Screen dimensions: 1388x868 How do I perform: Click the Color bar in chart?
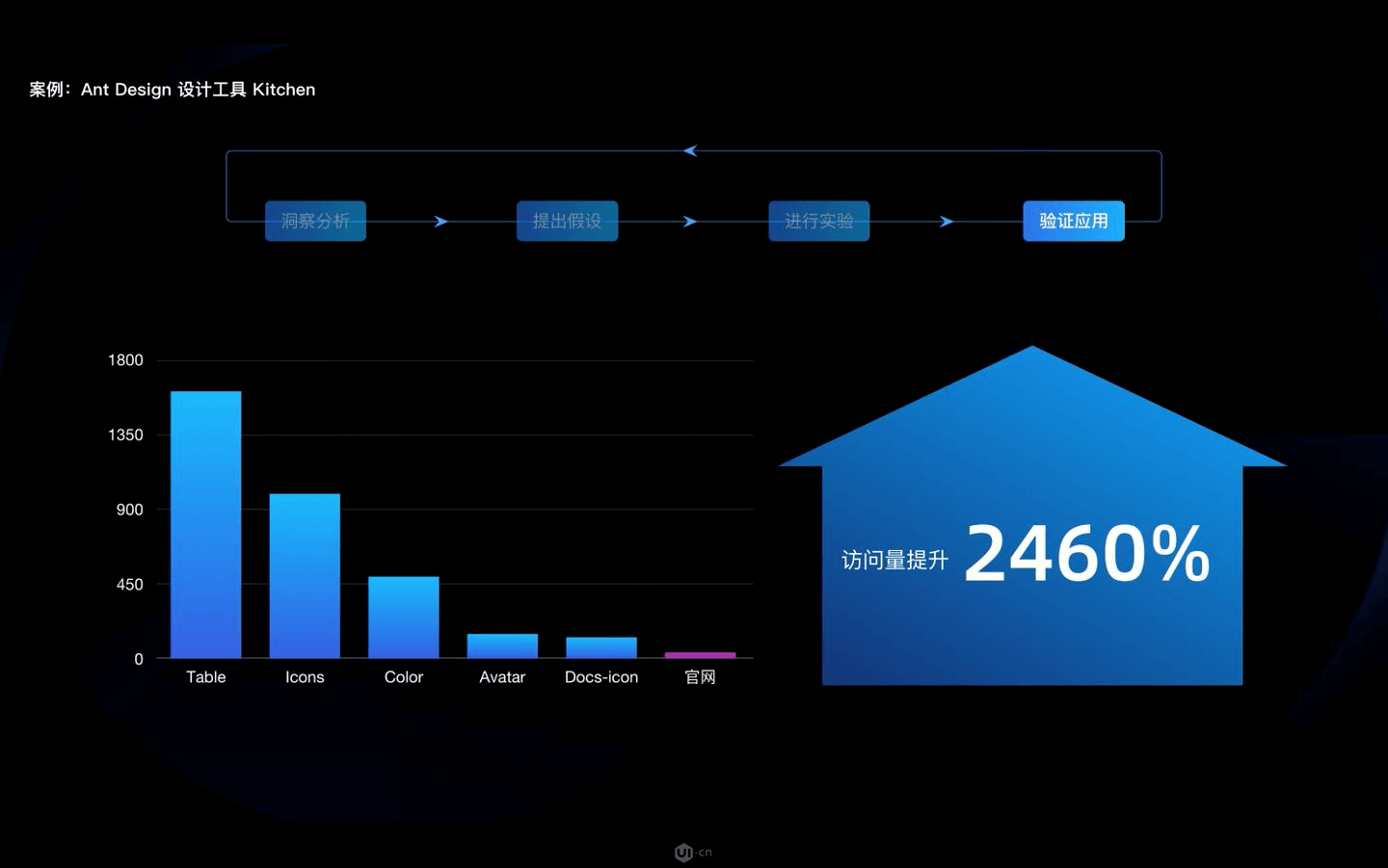click(403, 618)
